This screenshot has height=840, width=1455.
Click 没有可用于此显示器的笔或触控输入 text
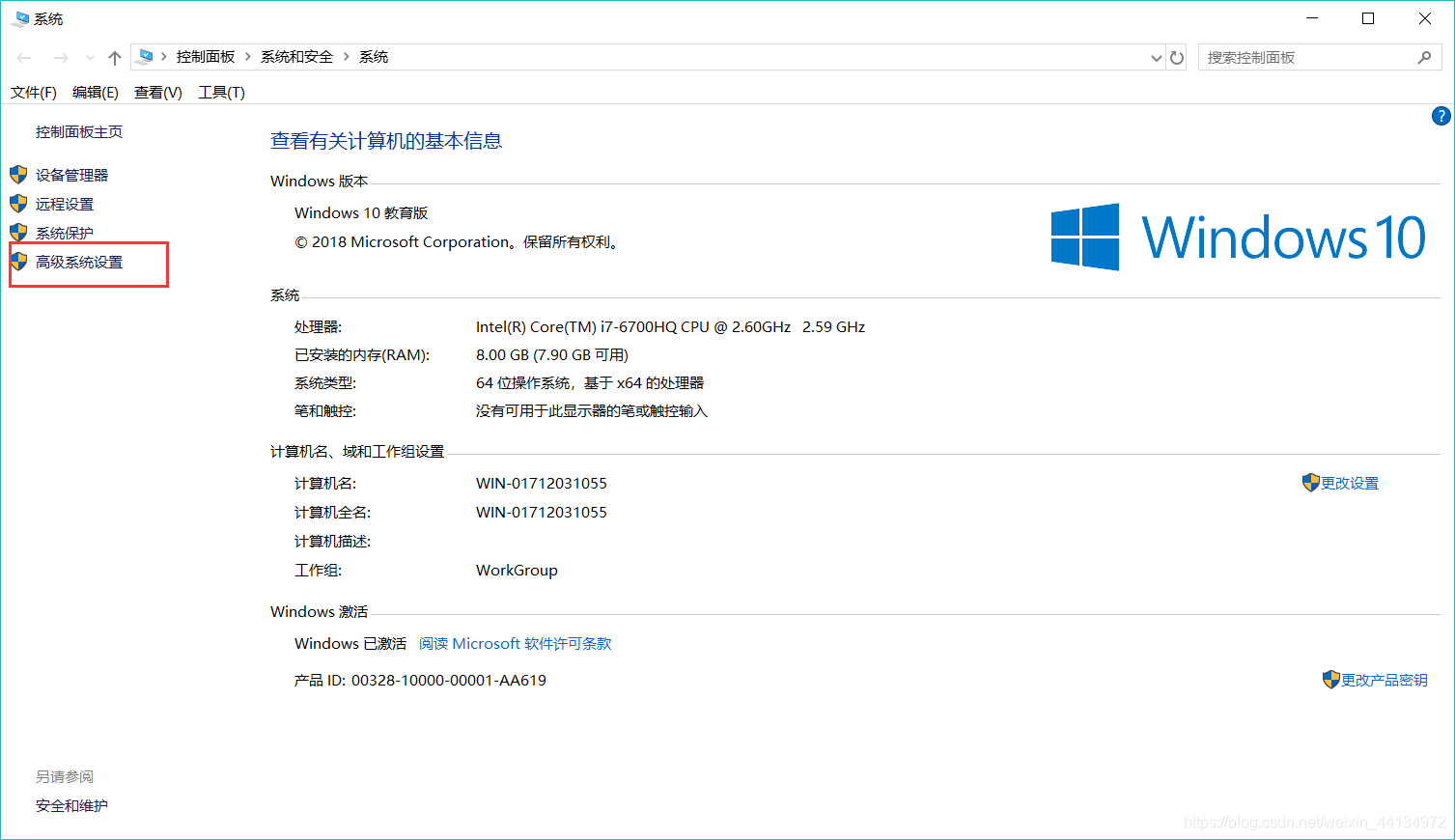click(x=592, y=411)
